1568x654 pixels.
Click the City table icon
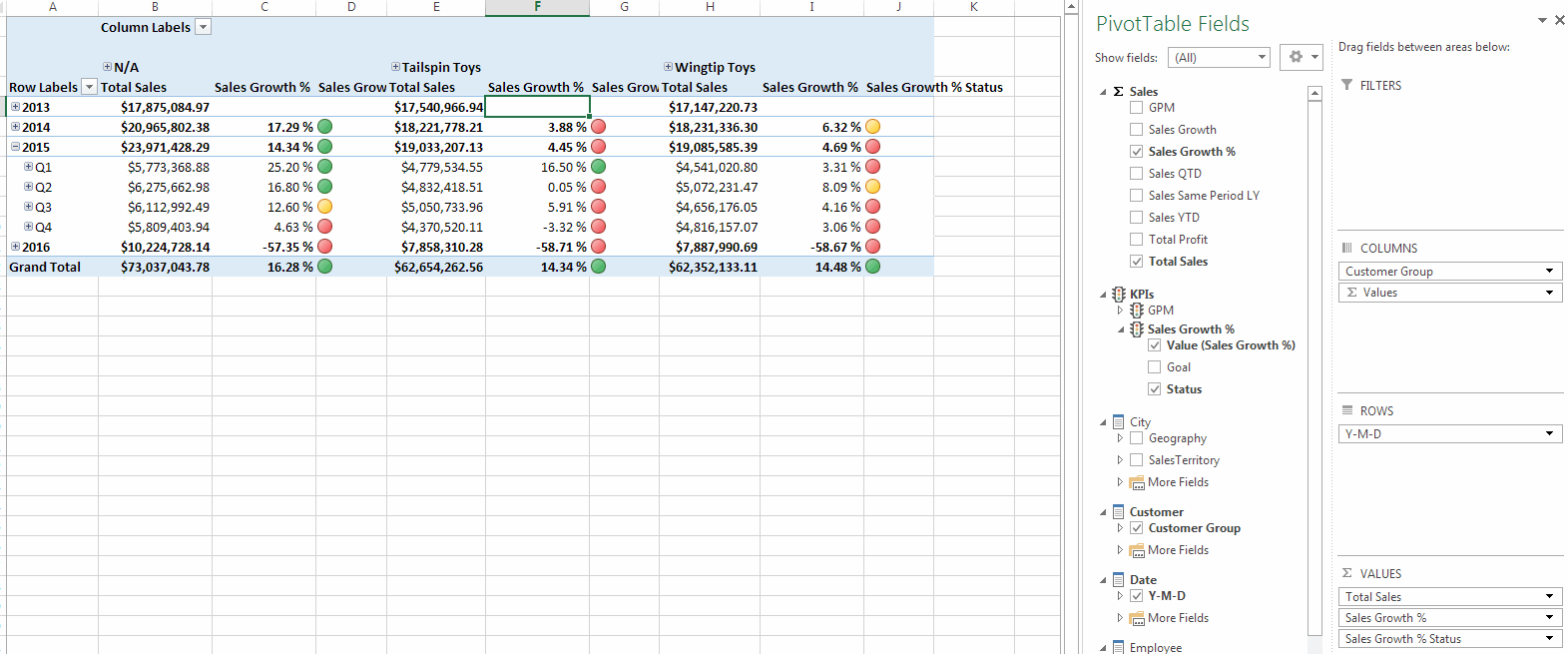tap(1119, 422)
